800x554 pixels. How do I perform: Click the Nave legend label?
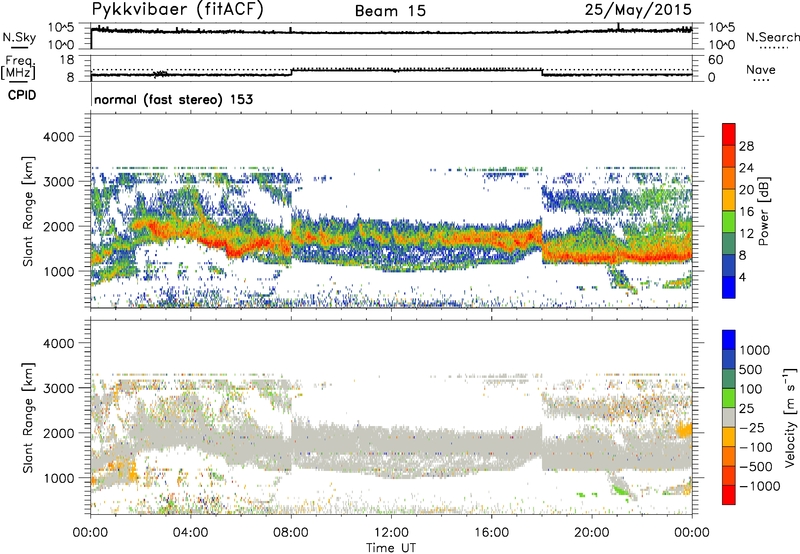click(761, 69)
